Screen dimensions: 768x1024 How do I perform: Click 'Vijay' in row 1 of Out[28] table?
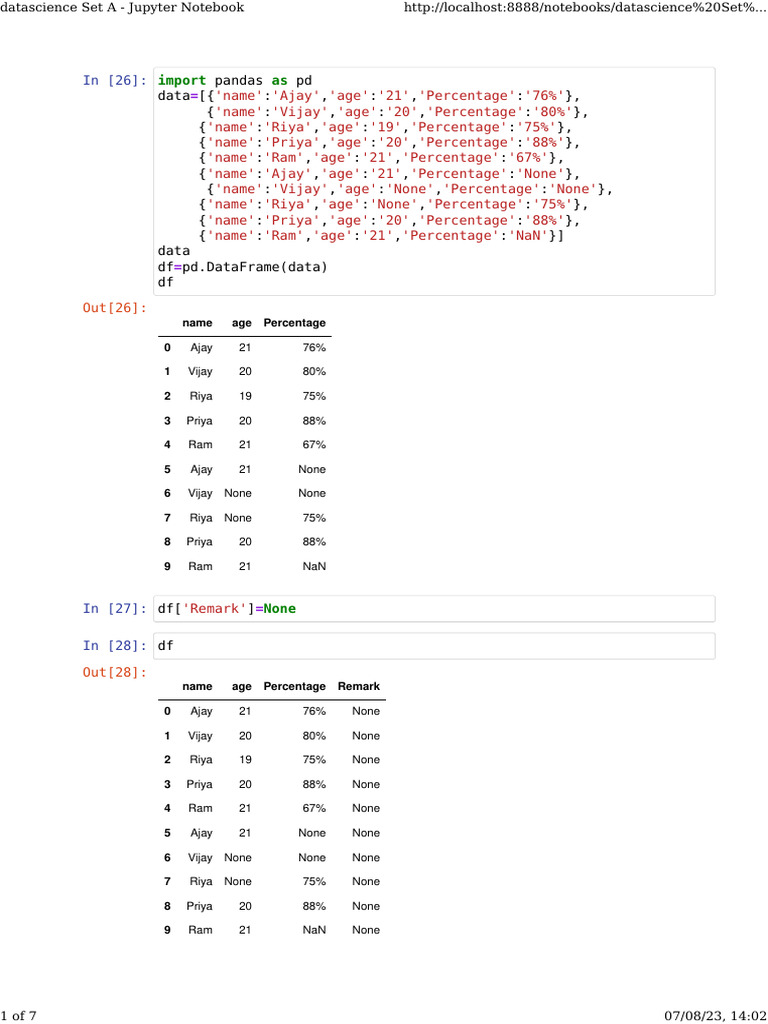click(x=200, y=736)
